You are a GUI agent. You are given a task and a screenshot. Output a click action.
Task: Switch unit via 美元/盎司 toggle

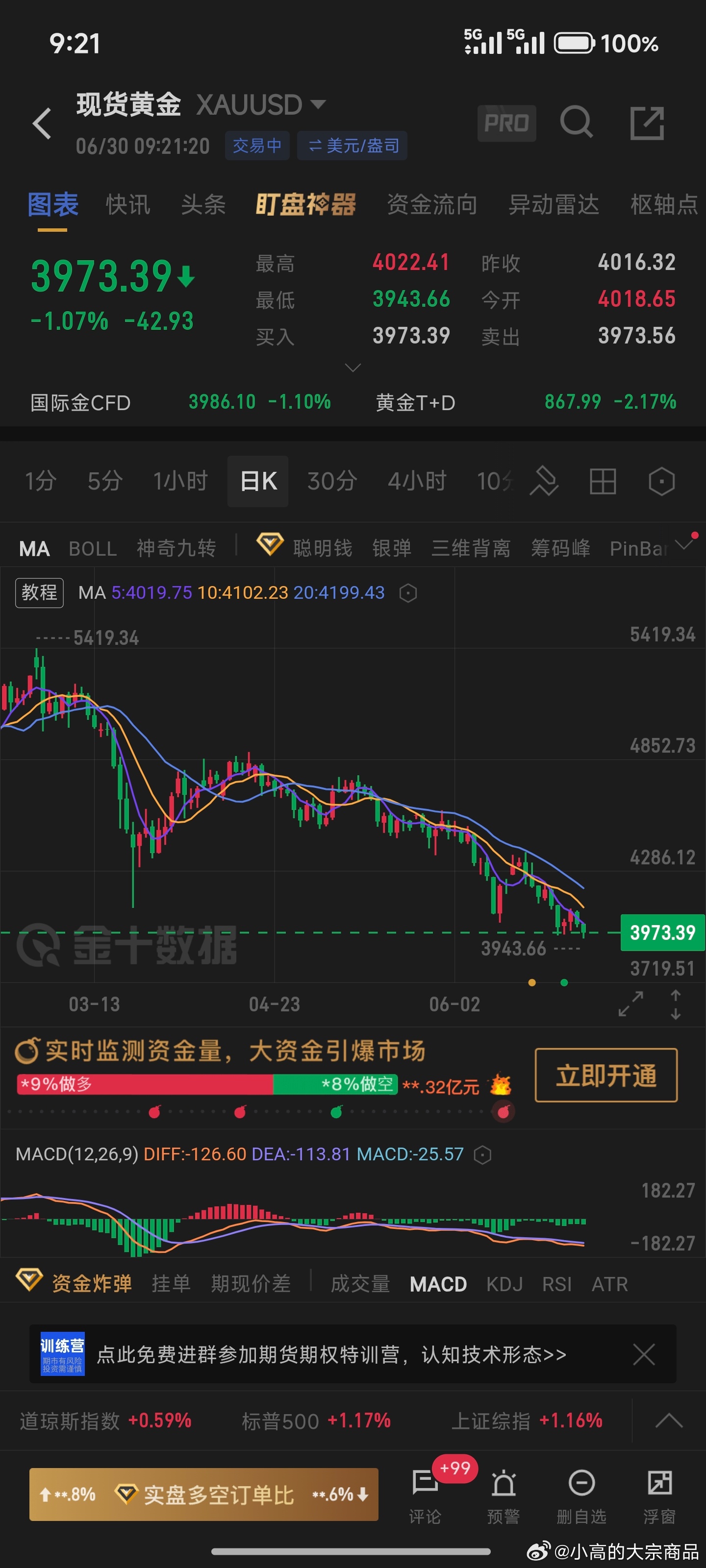coord(352,146)
